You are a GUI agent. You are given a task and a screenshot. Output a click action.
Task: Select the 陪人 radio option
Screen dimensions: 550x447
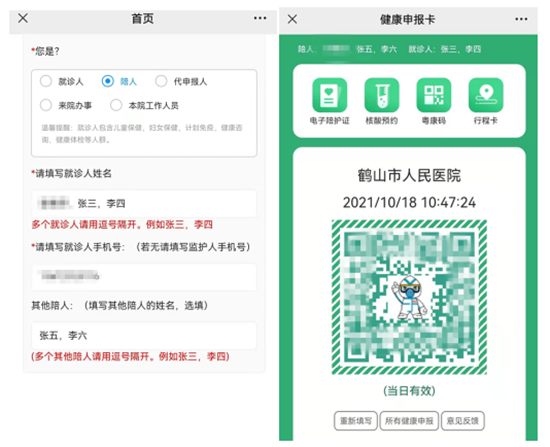click(108, 81)
